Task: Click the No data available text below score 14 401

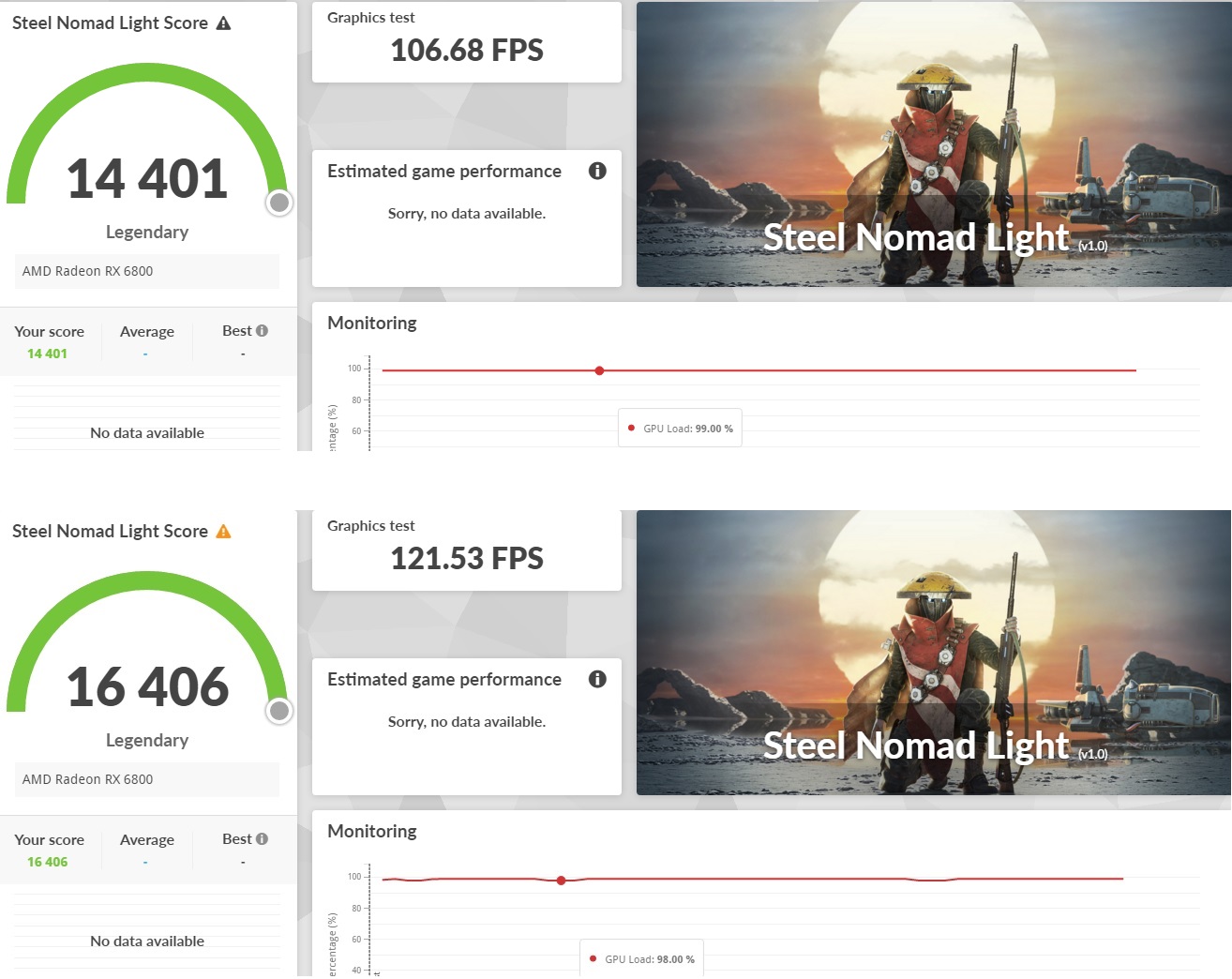Action: click(147, 432)
